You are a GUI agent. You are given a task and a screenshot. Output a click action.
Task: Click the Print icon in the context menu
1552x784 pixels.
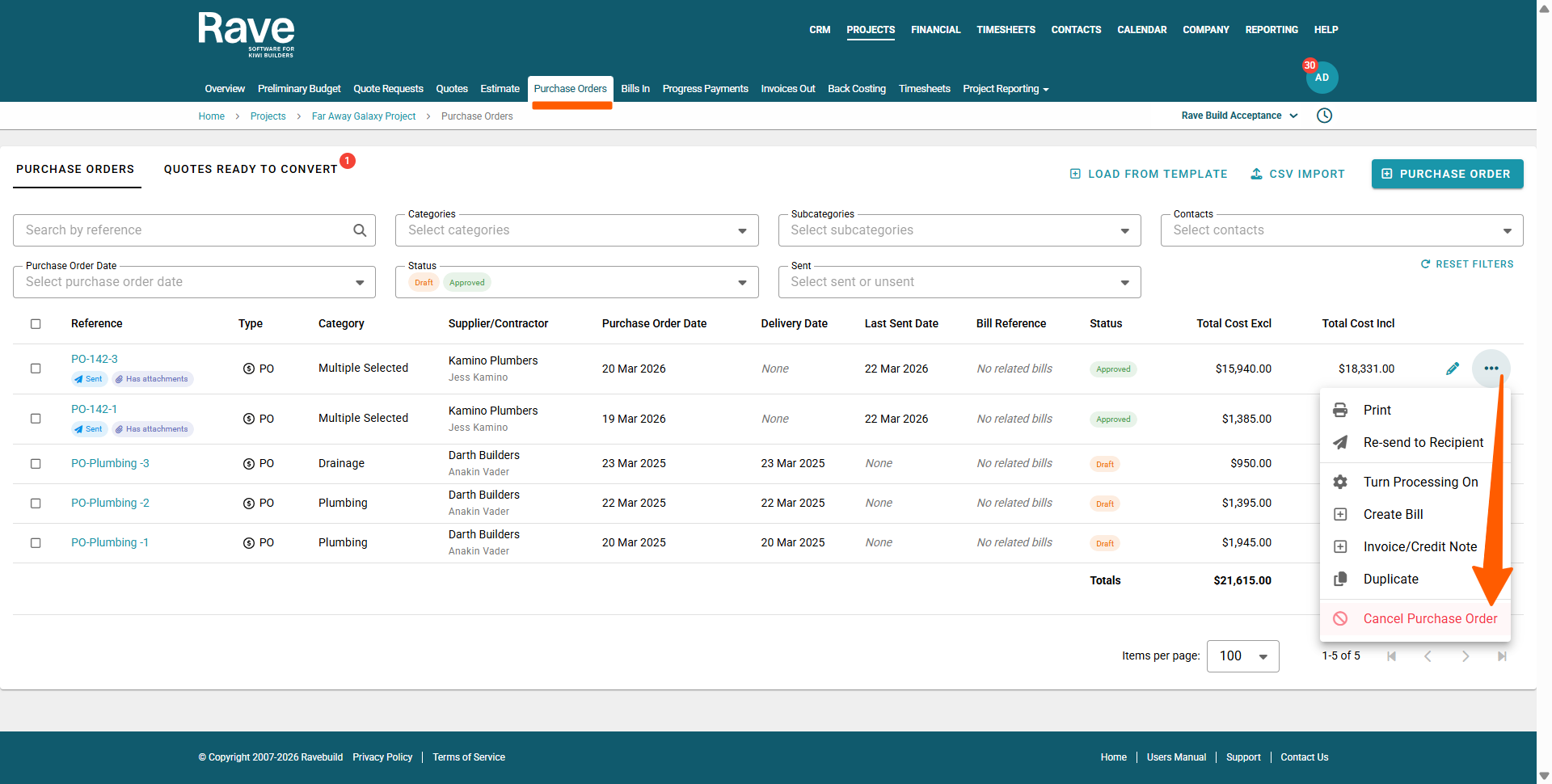tap(1340, 410)
